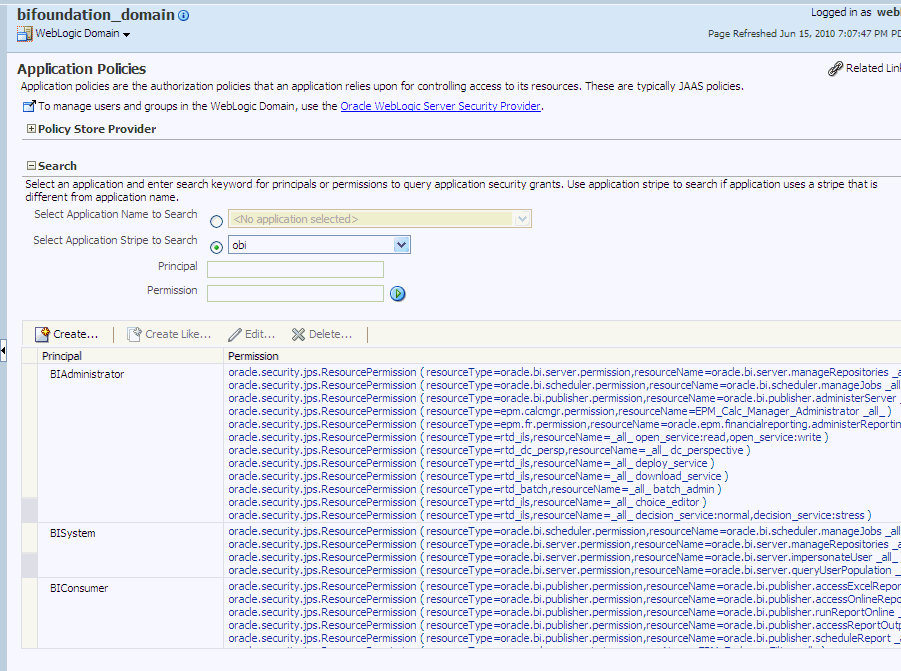Click the EPM_Calc_Manager_Administrator permission line
This screenshot has height=671, width=901.
(560, 411)
